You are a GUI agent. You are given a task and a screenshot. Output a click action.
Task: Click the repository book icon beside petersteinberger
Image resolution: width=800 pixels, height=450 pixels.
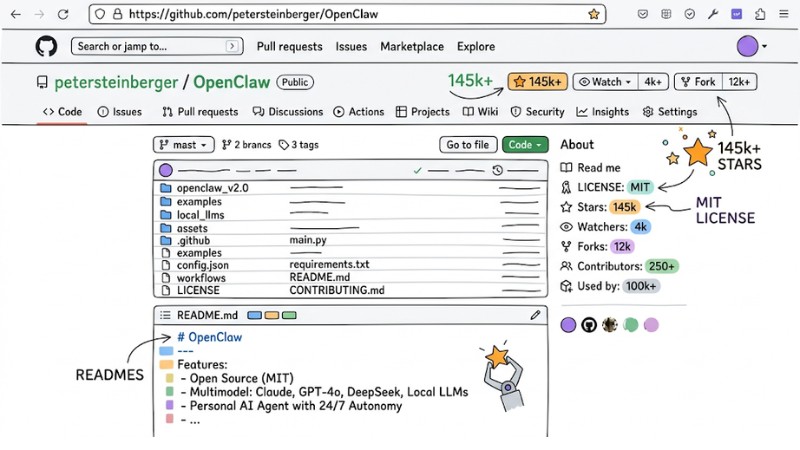pyautogui.click(x=42, y=82)
